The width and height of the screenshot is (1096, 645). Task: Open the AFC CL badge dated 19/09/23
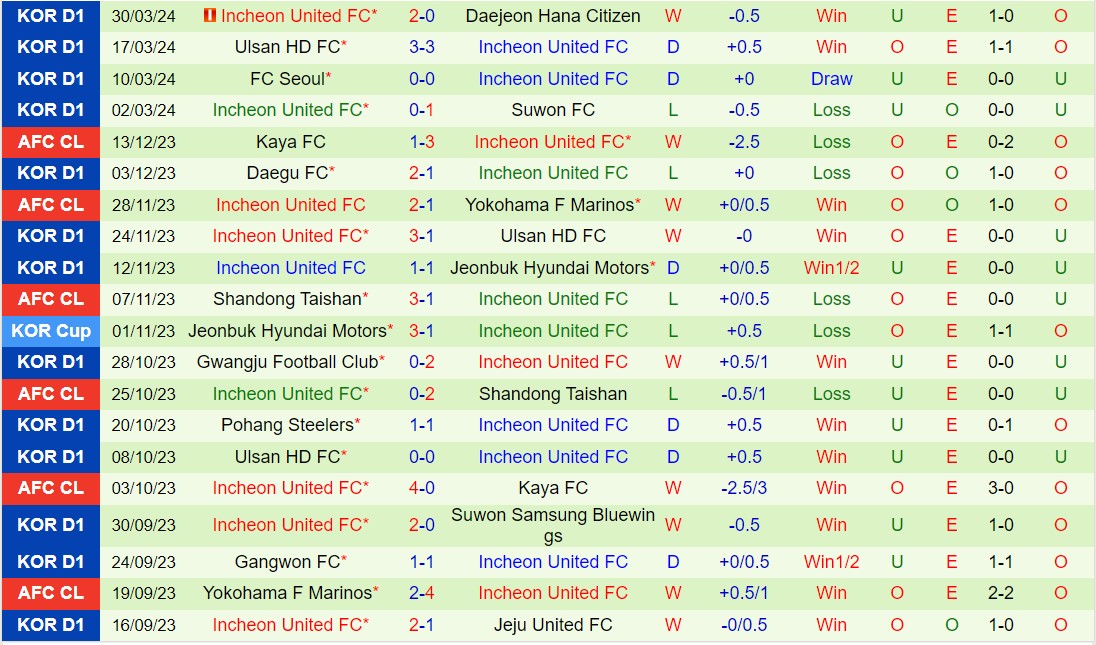pyautogui.click(x=51, y=593)
